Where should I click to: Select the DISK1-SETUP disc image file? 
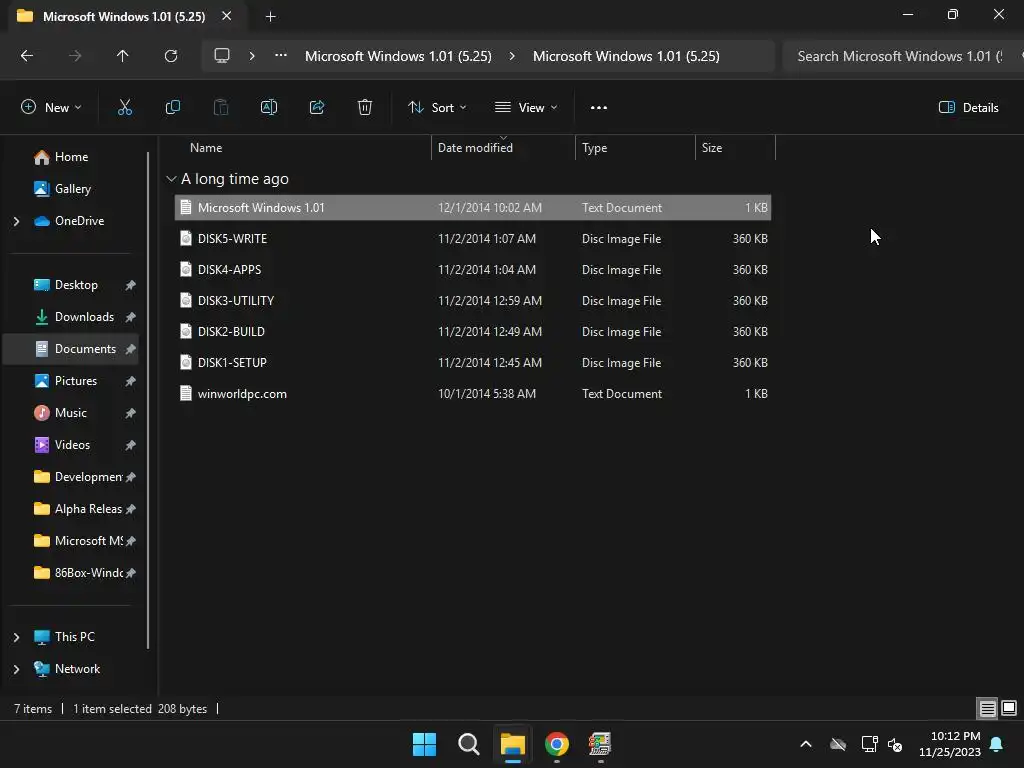pyautogui.click(x=473, y=362)
